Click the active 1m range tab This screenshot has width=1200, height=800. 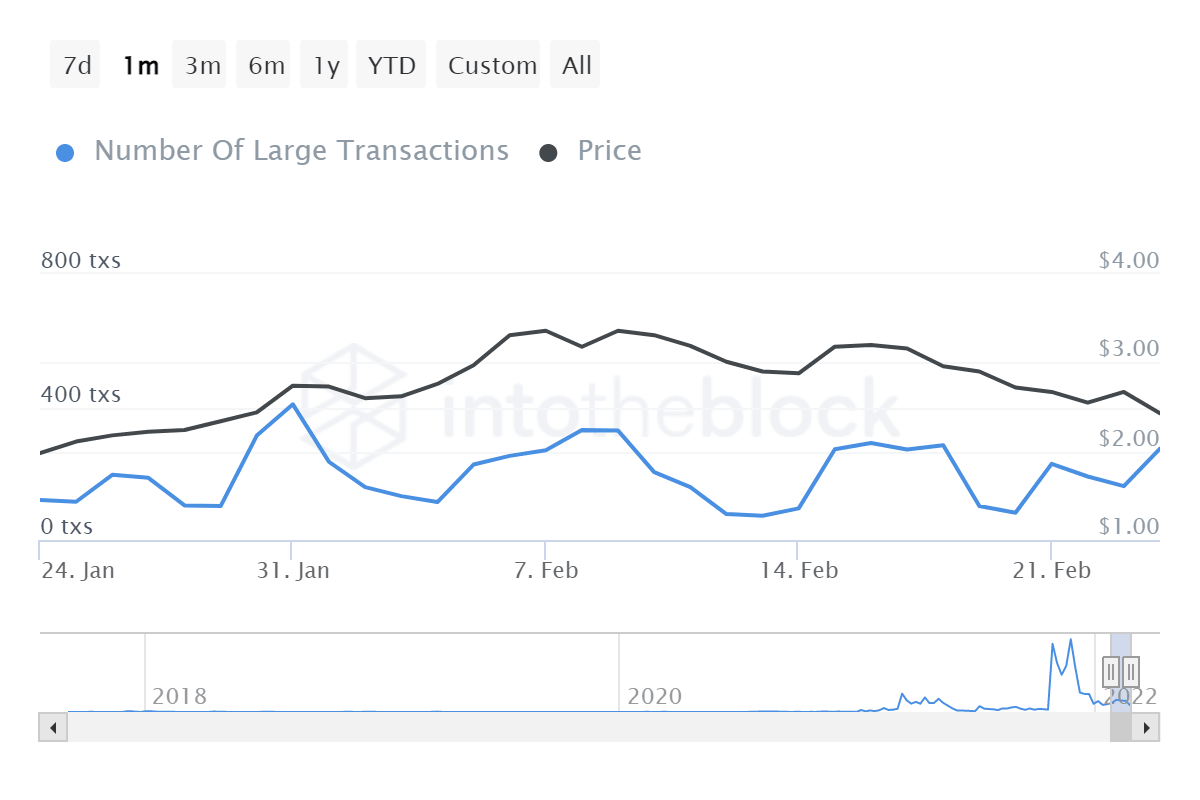(x=140, y=64)
